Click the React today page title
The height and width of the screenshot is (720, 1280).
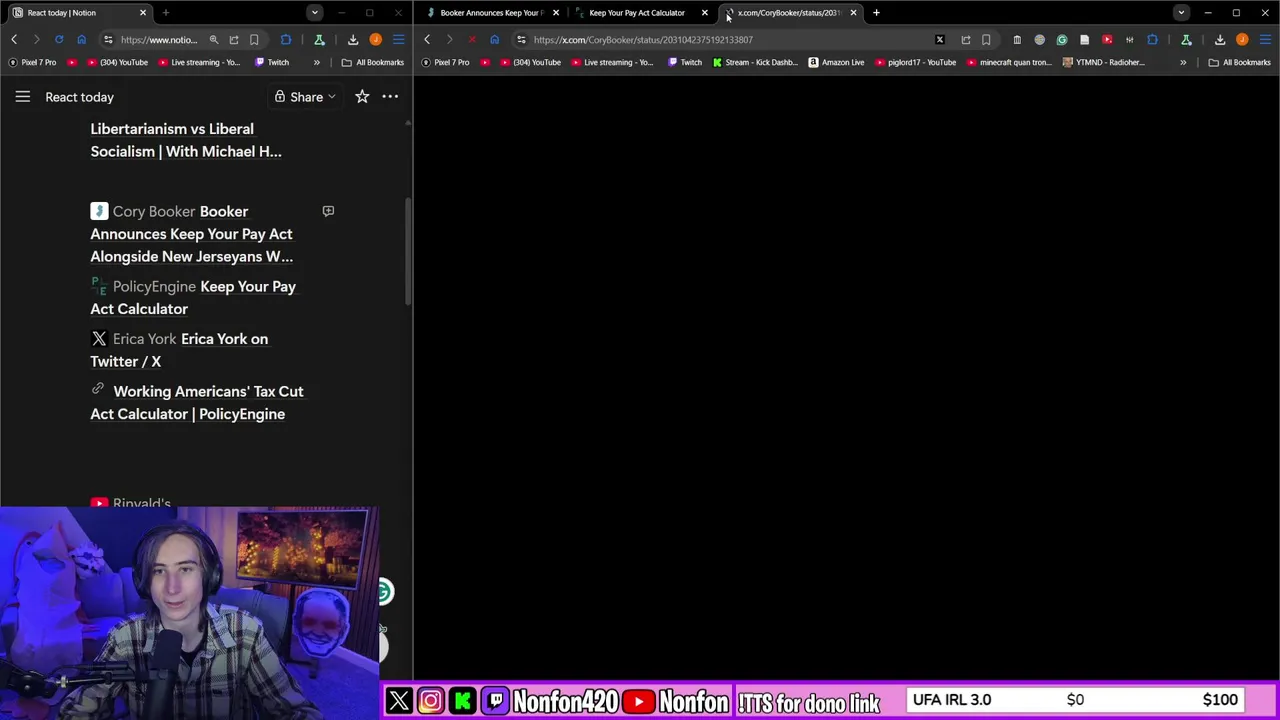(79, 97)
